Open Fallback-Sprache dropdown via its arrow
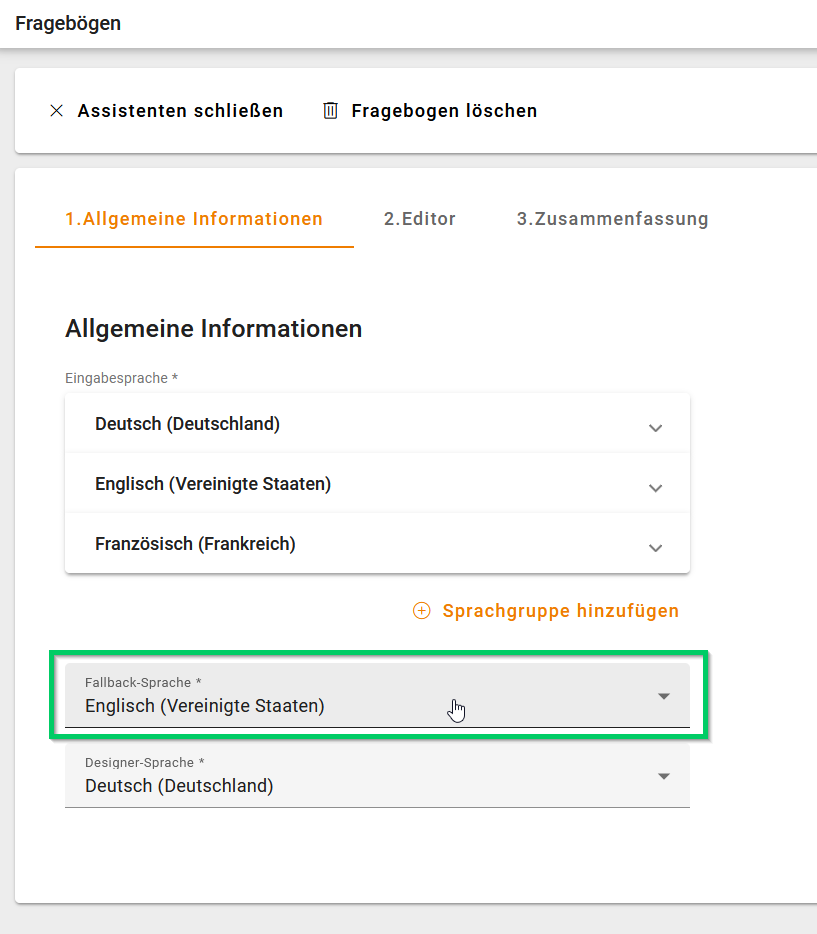This screenshot has width=817, height=934. pyautogui.click(x=664, y=696)
